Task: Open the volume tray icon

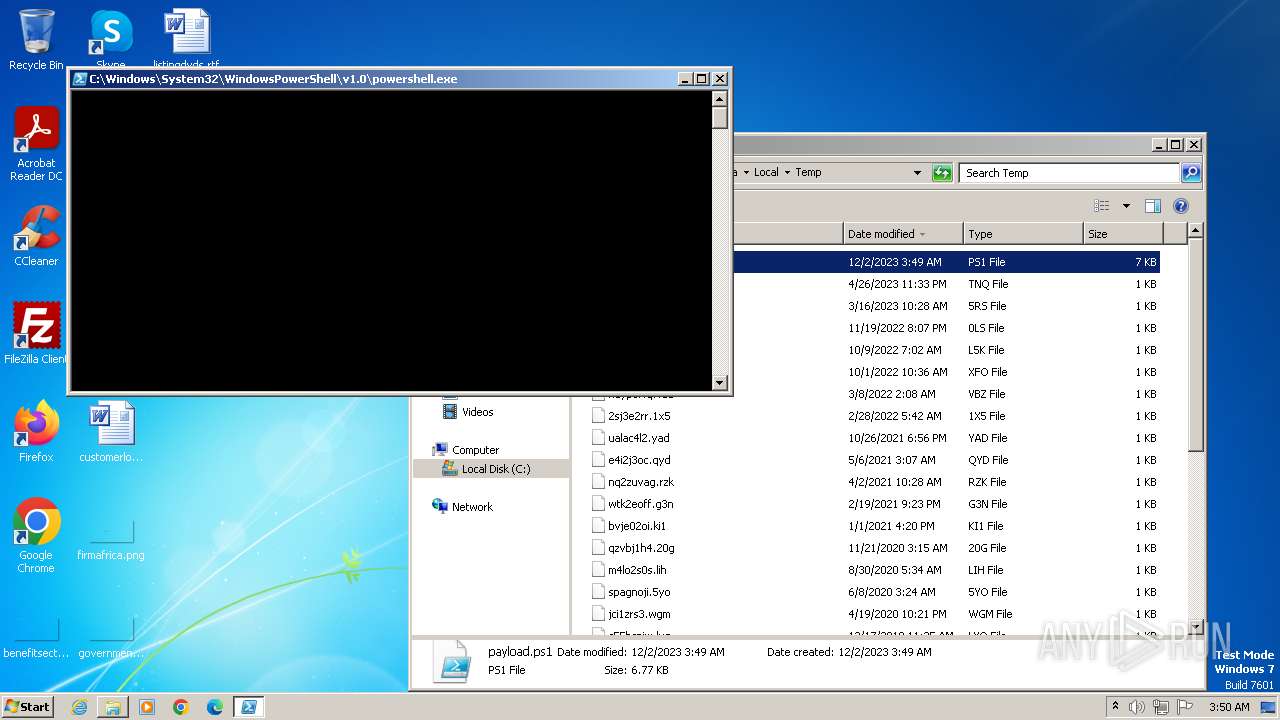Action: coord(1137,707)
